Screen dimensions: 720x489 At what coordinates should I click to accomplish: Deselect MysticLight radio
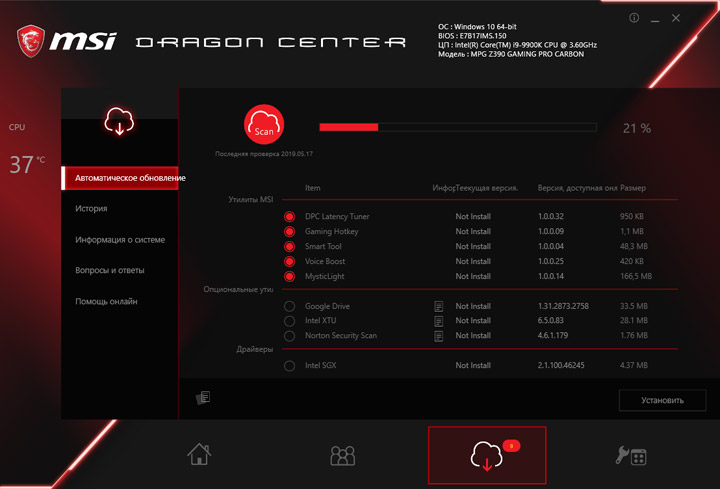pyautogui.click(x=289, y=276)
